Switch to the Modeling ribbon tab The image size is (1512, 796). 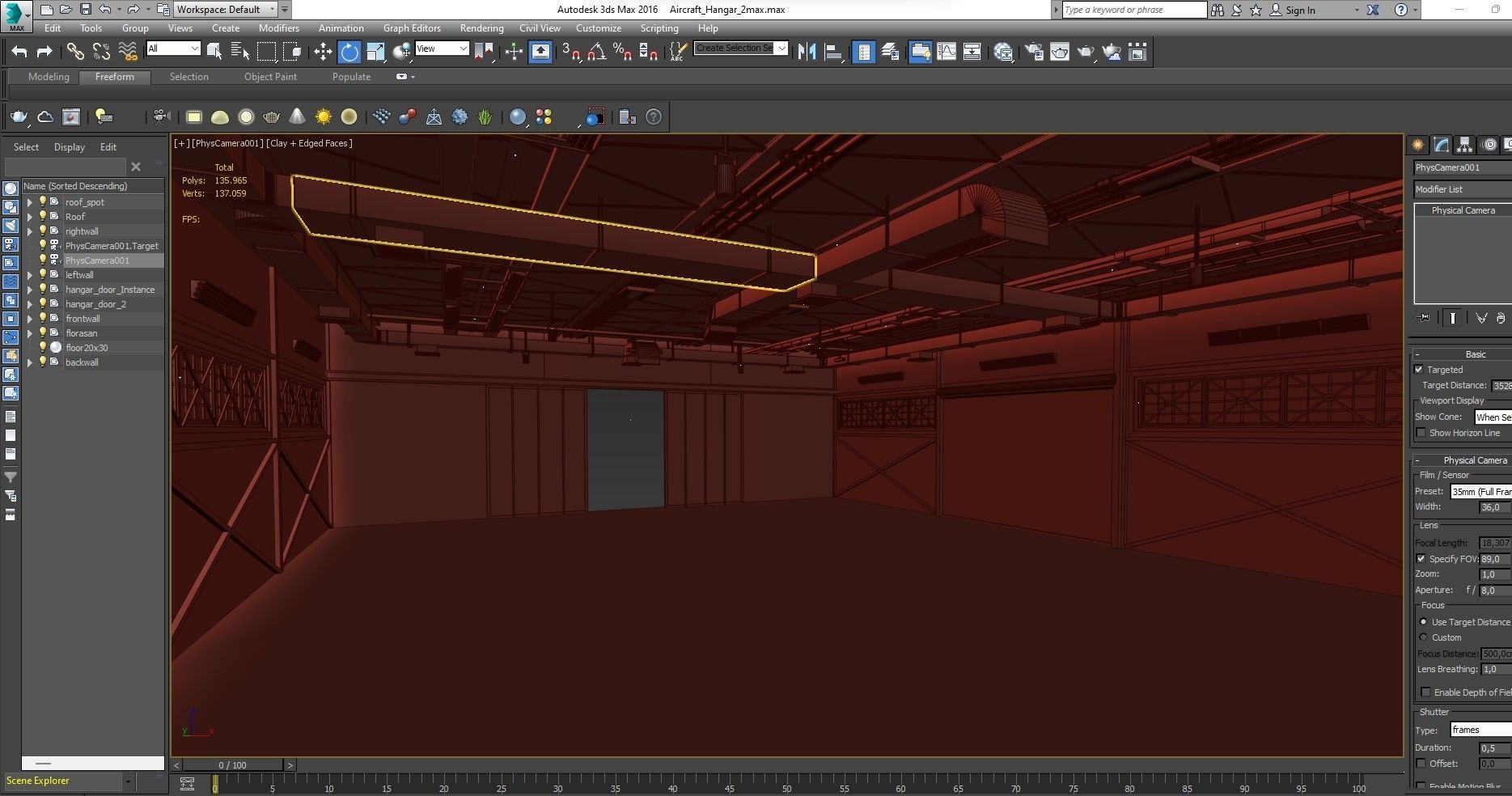click(49, 77)
